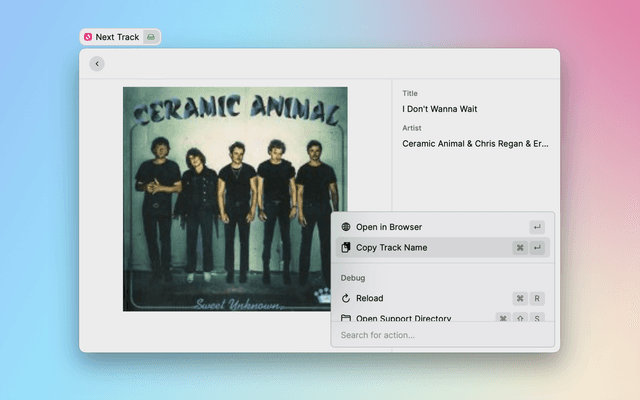Focus the Search for action field
Viewport: 640px width, 400px height.
coord(442,335)
